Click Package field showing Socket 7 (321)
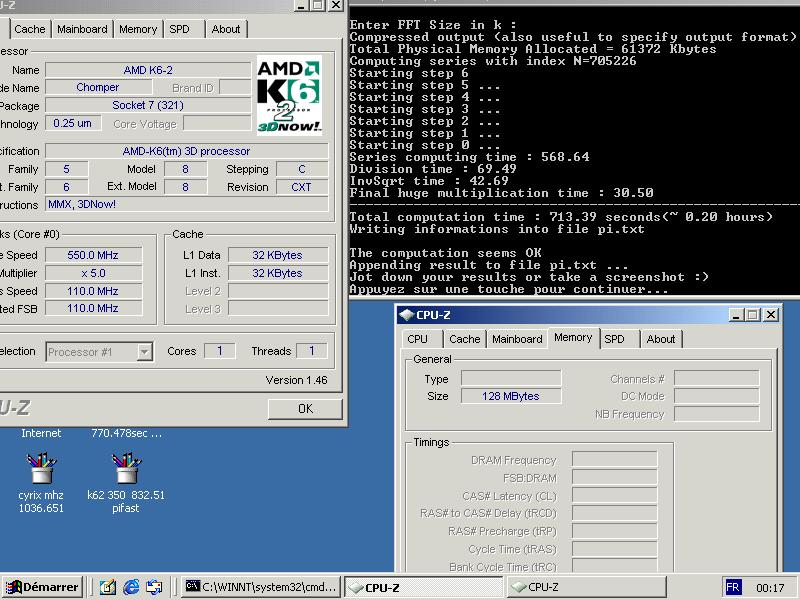Image resolution: width=800 pixels, height=600 pixels. pos(148,105)
